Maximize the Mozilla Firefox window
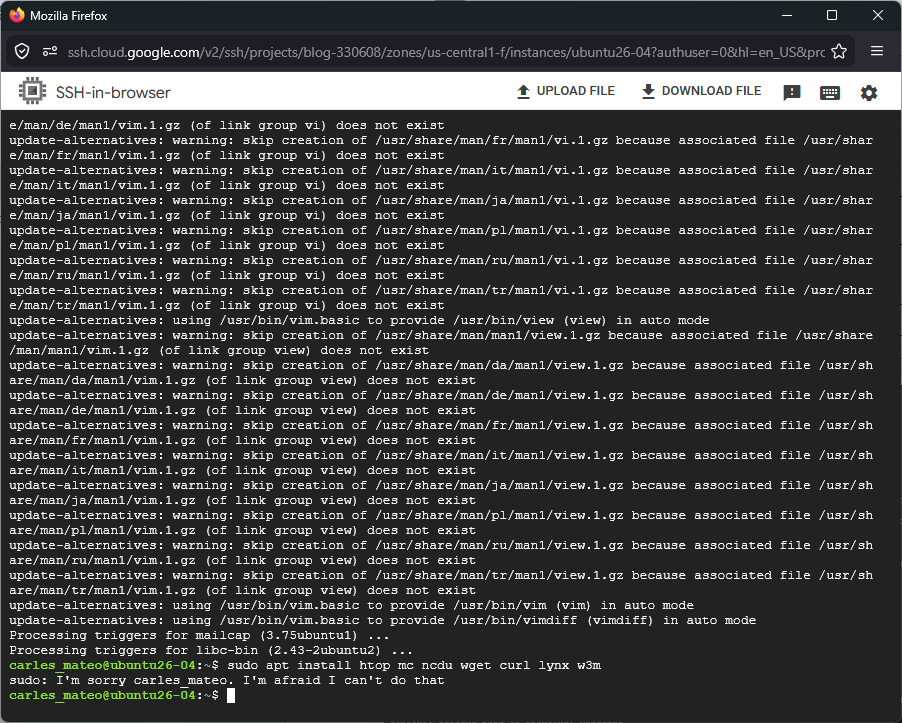 pyautogui.click(x=832, y=16)
